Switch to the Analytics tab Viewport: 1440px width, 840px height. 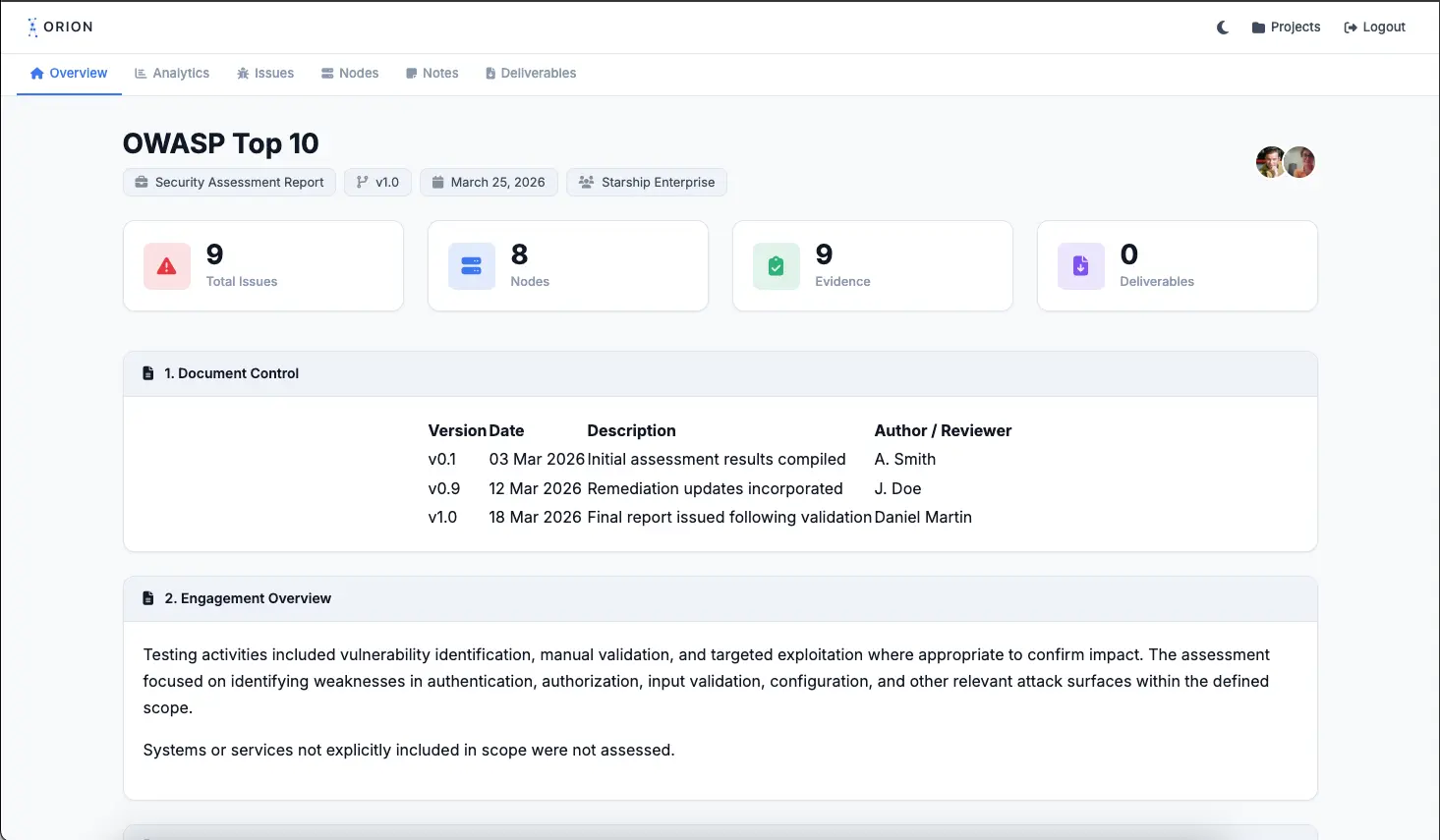(172, 73)
